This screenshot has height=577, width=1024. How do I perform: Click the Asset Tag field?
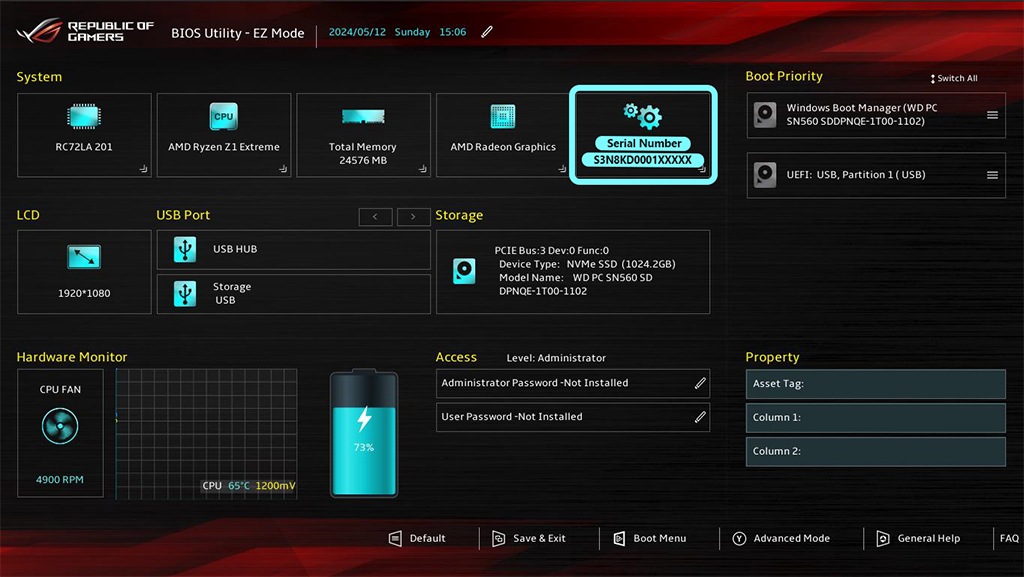point(876,384)
